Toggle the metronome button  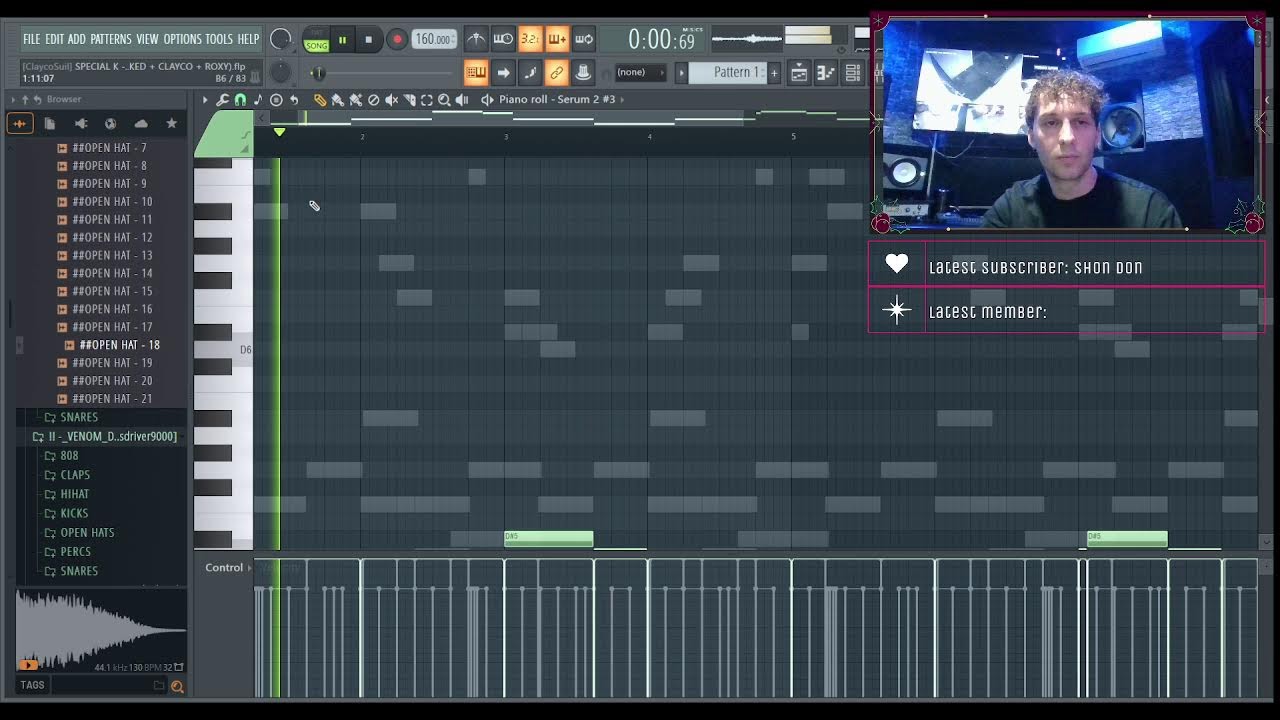(x=476, y=39)
